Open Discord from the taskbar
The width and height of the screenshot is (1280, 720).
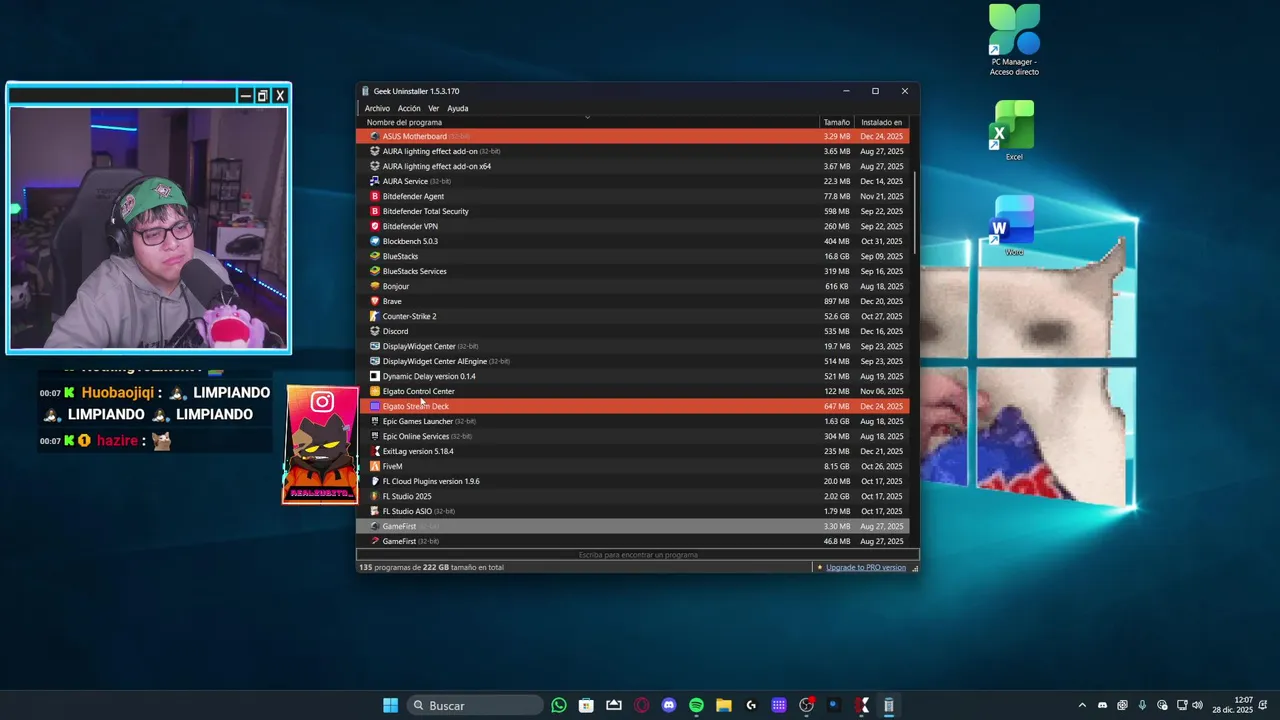tap(669, 705)
